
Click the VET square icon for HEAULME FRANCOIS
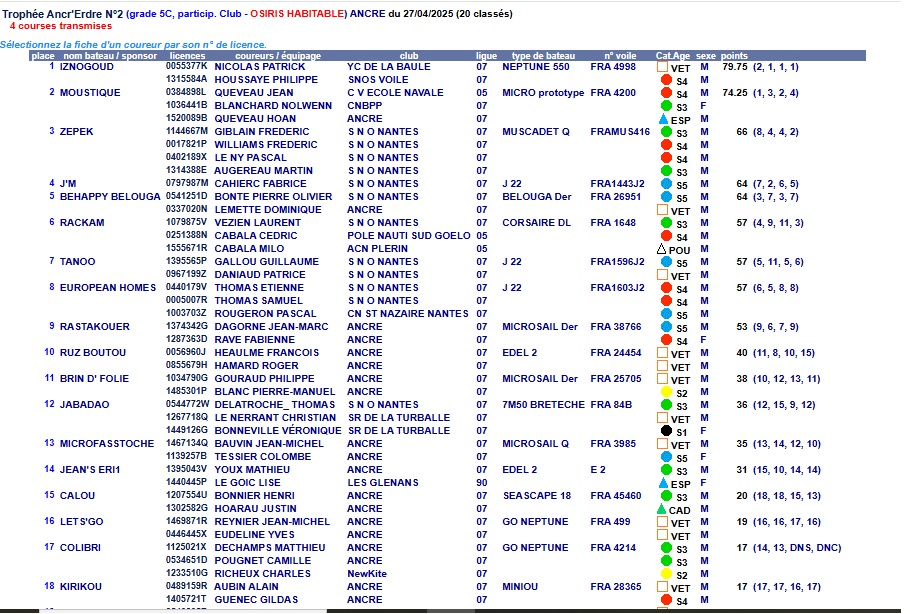coord(662,353)
